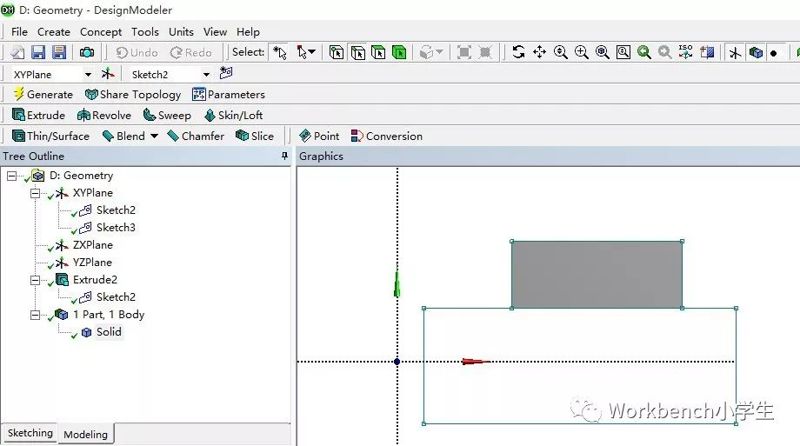Viewport: 800px width, 446px height.
Task: Toggle the show points dot icon
Action: (773, 53)
